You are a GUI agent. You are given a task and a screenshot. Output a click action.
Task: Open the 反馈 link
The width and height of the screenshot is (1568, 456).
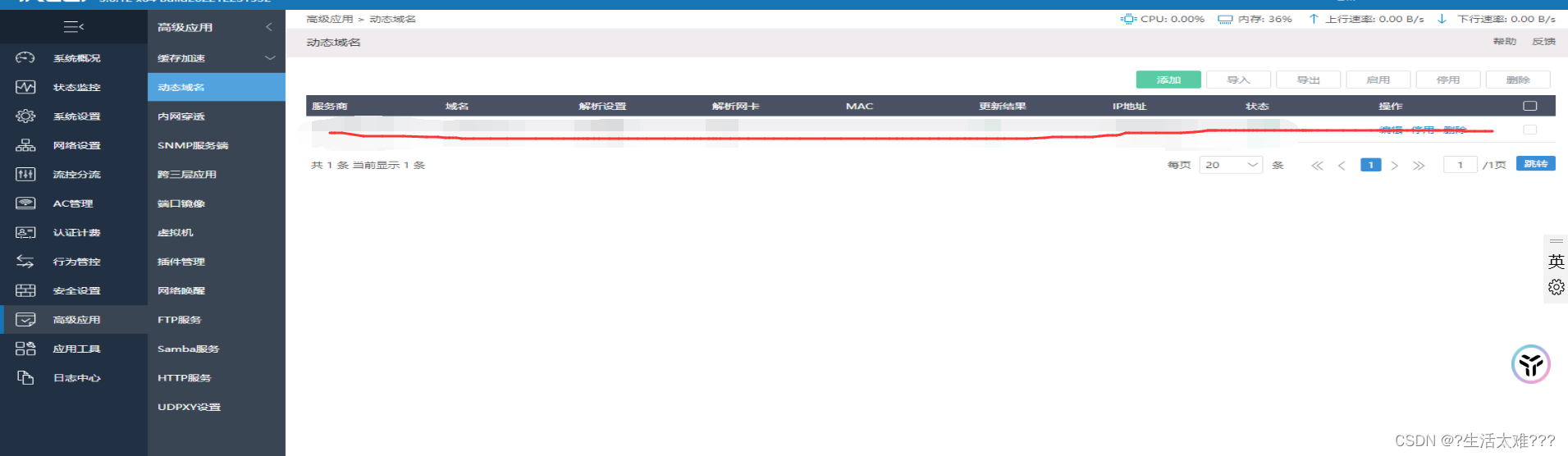[x=1543, y=42]
